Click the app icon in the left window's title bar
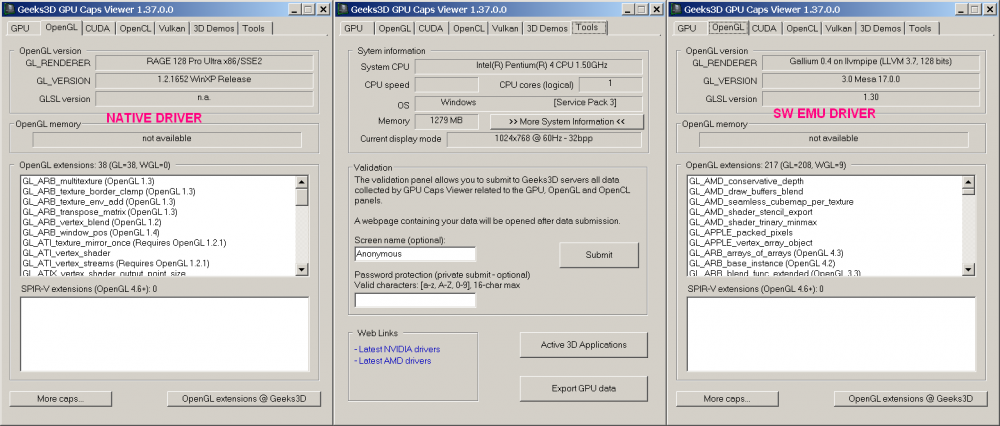This screenshot has height=426, width=1000. click(10, 10)
